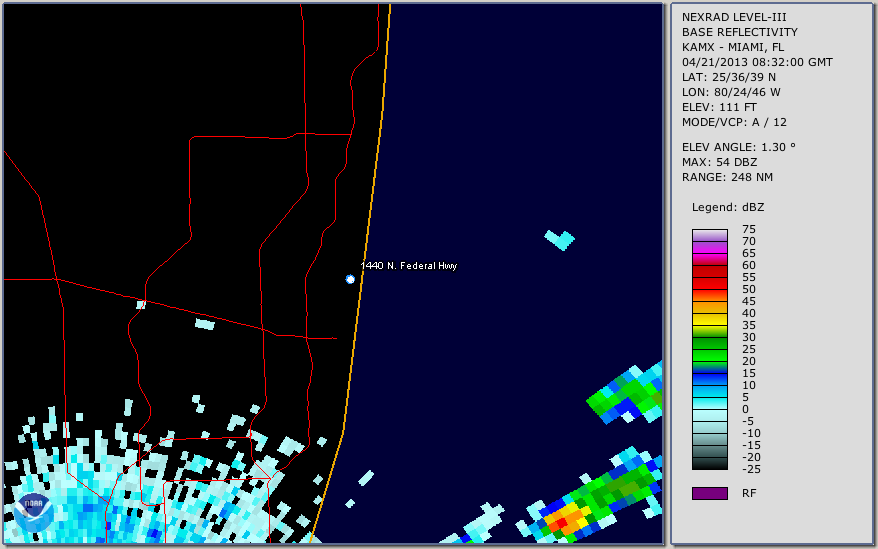The image size is (878, 549).
Task: Click the 'LAT: 25/36/39 N' line
Action: pyautogui.click(x=728, y=77)
